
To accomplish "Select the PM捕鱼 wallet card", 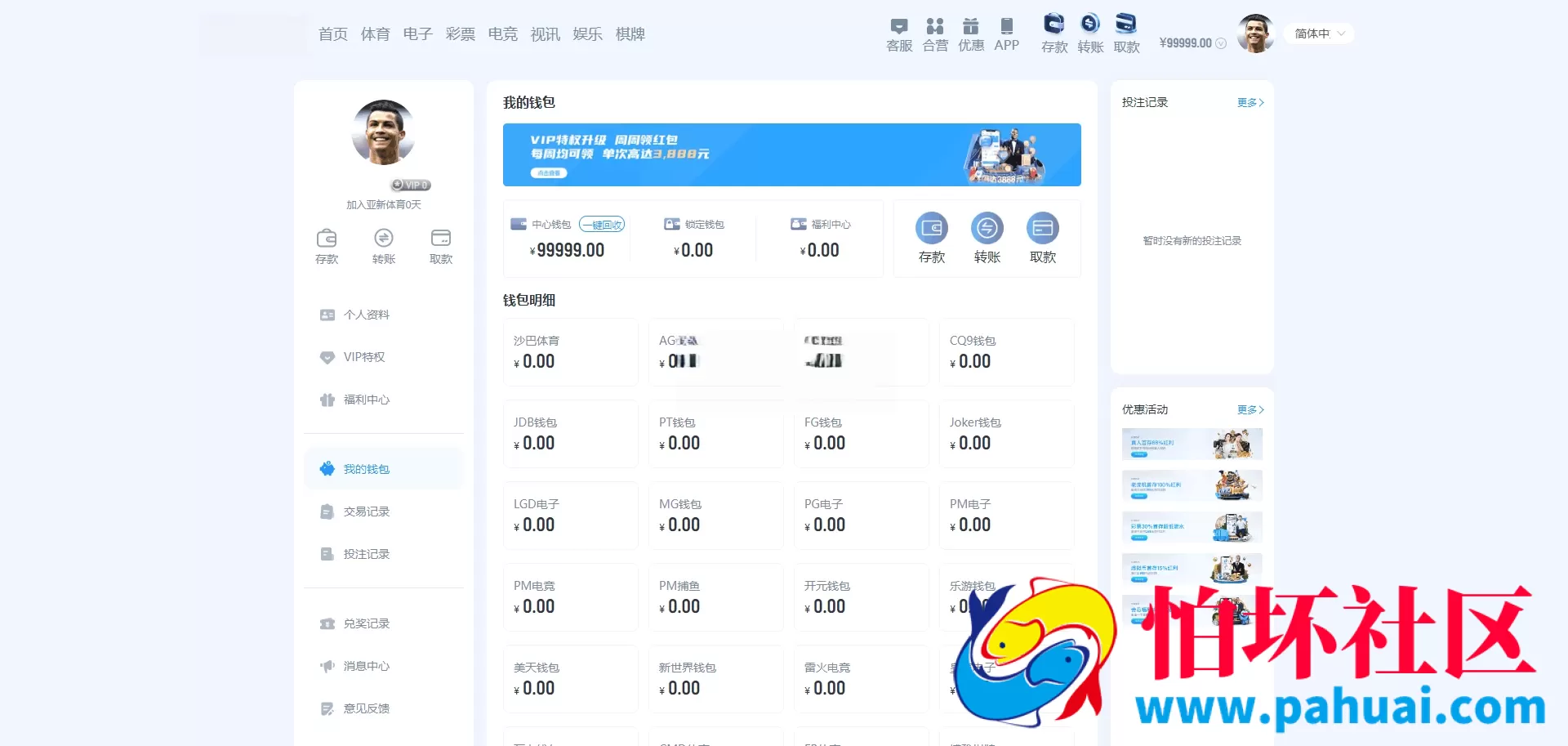I will pyautogui.click(x=716, y=597).
